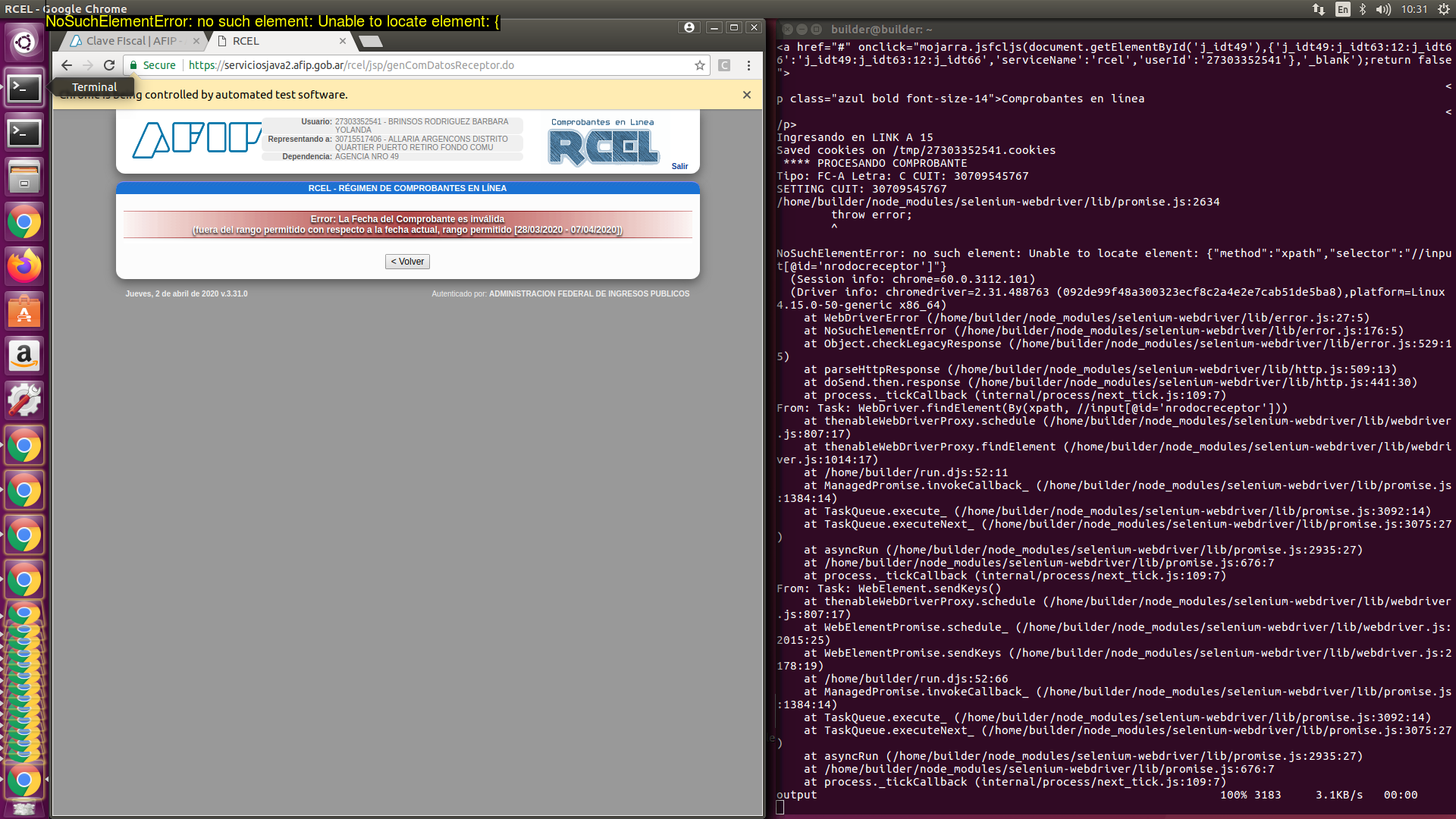Open the first Terminal launcher icon
The height and width of the screenshot is (819, 1456).
pos(24,88)
